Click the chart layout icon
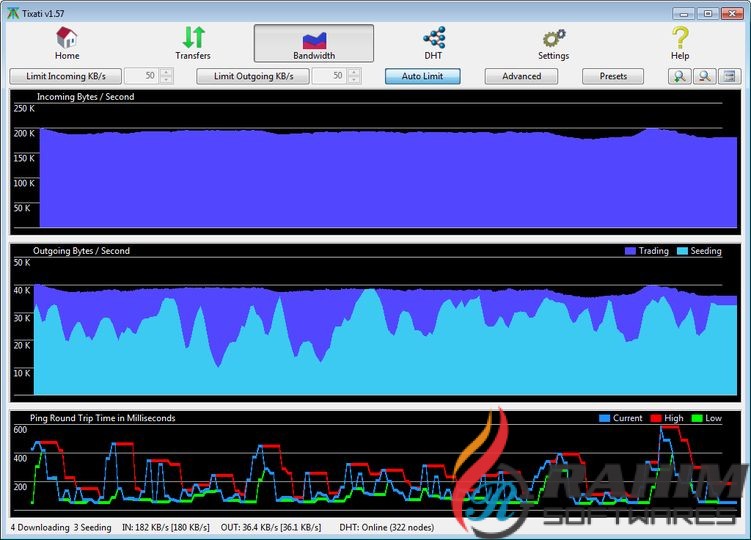Image resolution: width=751 pixels, height=540 pixels. (728, 76)
